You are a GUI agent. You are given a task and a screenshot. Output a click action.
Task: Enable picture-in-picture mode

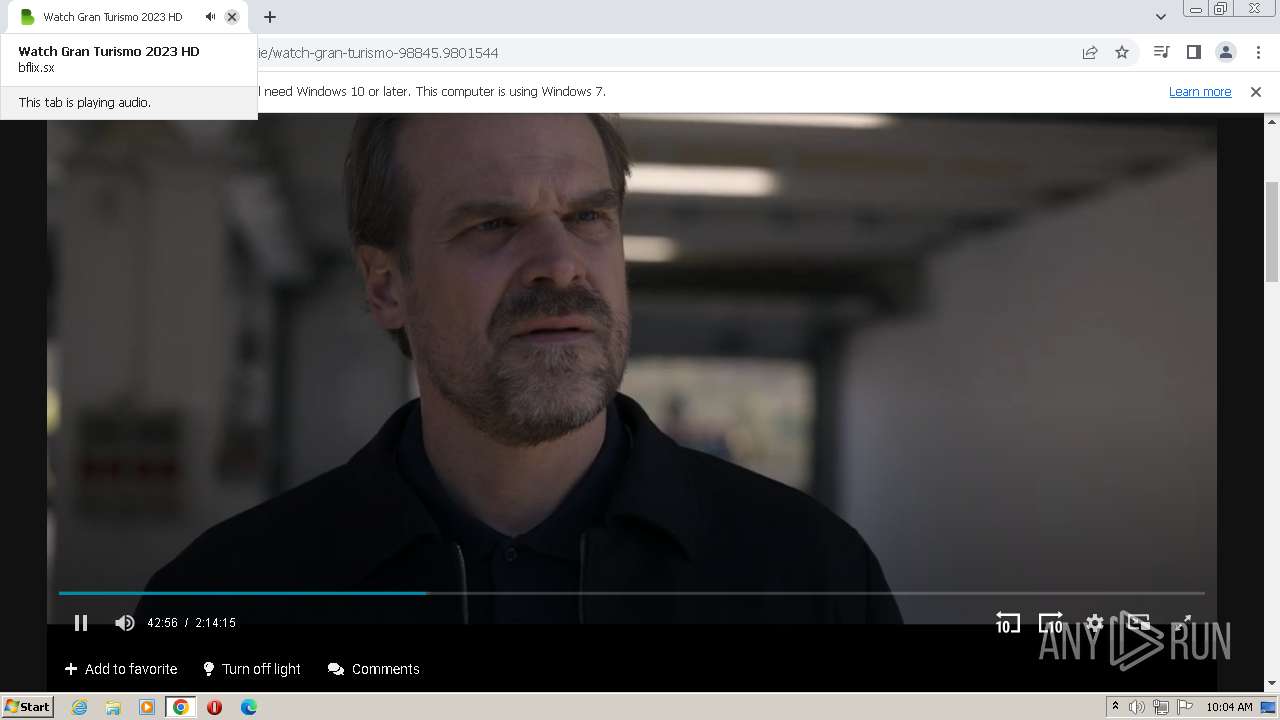[x=1139, y=622]
